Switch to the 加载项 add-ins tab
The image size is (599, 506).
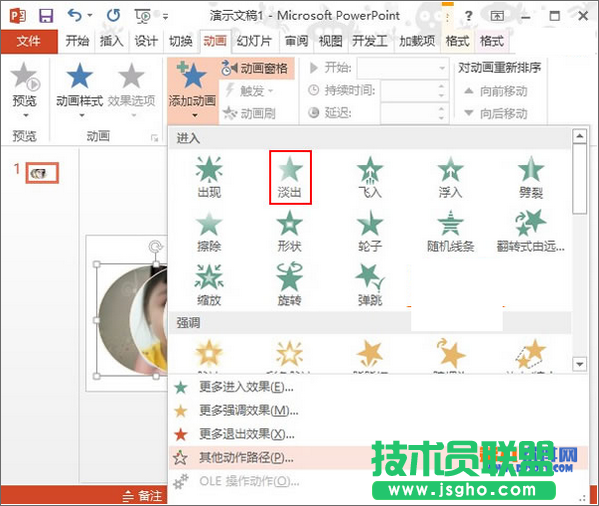tap(417, 41)
